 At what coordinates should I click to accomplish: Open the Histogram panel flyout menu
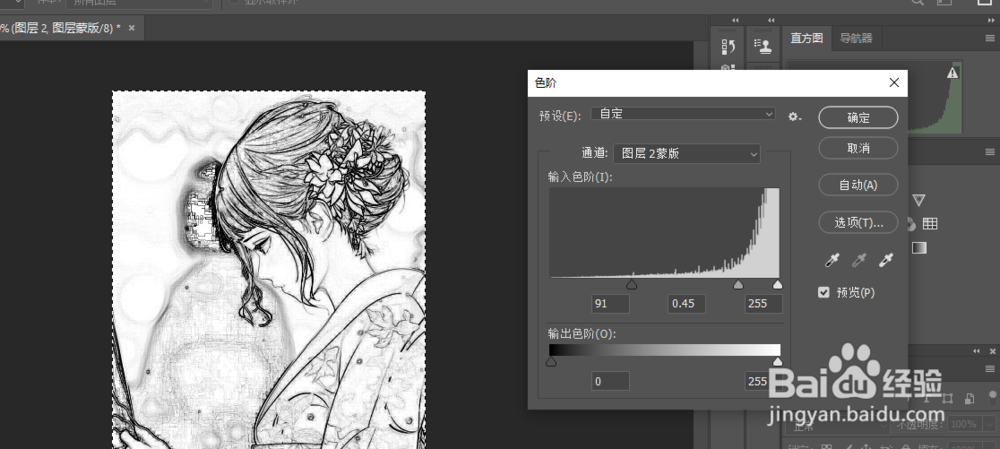[989, 38]
